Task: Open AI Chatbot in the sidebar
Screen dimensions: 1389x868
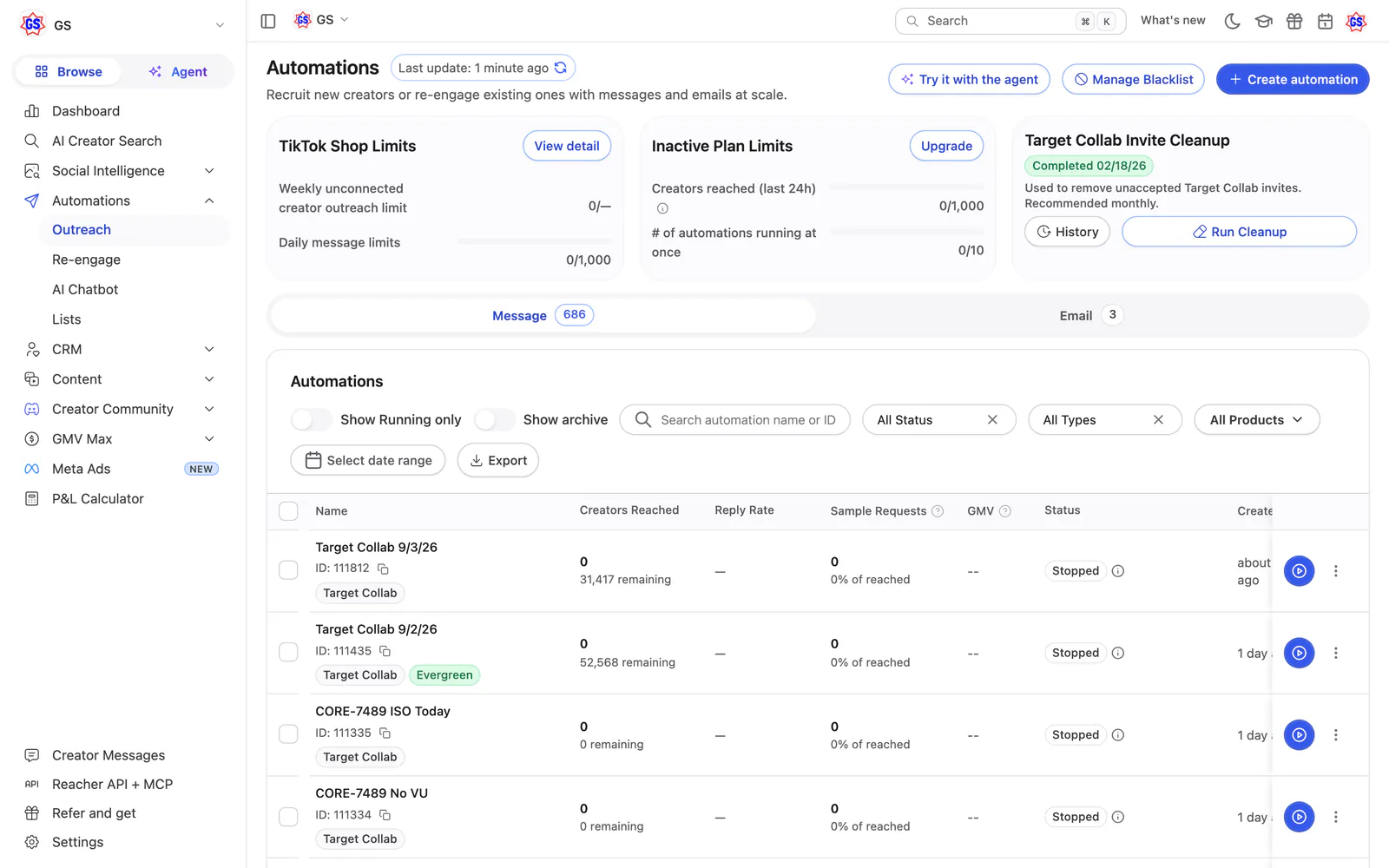Action: (85, 290)
